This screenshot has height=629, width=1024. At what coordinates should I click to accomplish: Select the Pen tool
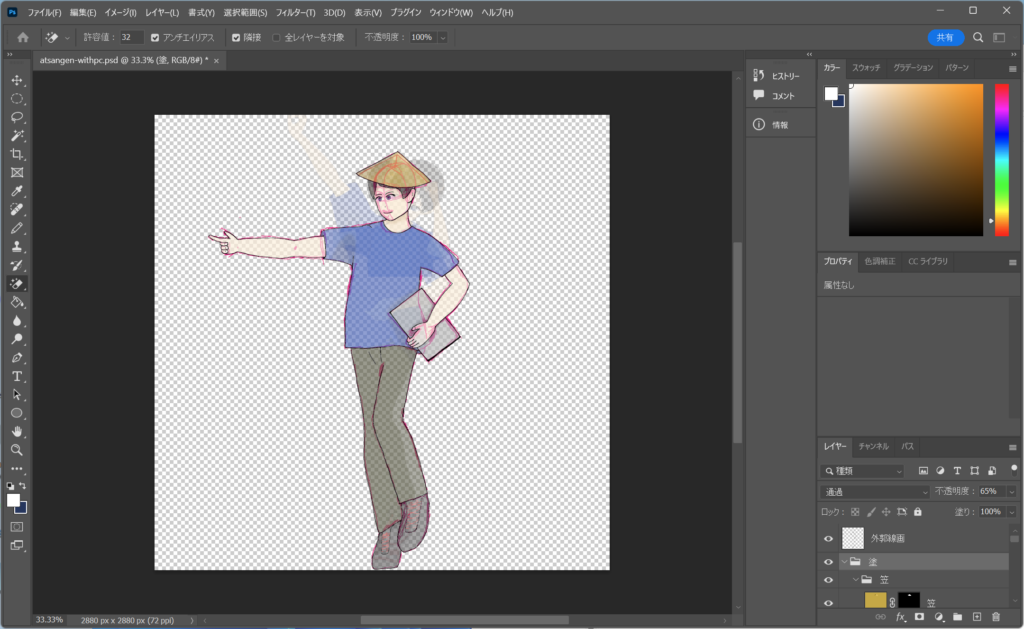point(17,358)
